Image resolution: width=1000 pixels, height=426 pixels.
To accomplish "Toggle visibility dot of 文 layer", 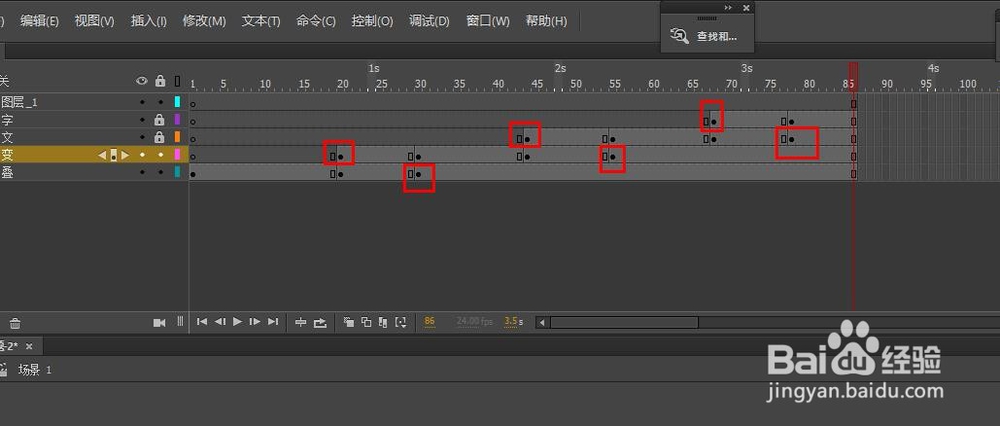I will click(142, 137).
